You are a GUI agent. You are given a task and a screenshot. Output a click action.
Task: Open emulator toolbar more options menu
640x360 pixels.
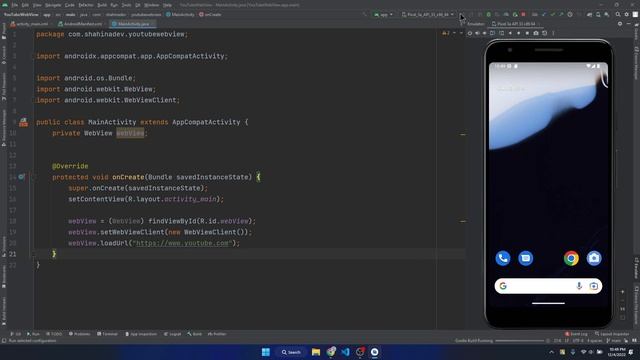tap(553, 33)
